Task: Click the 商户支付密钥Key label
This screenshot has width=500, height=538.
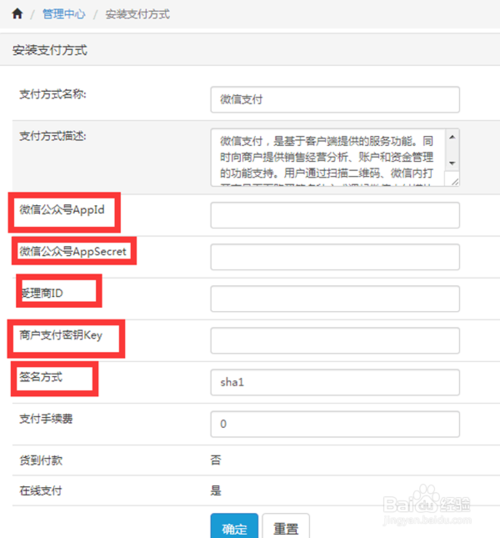Action: pyautogui.click(x=61, y=335)
